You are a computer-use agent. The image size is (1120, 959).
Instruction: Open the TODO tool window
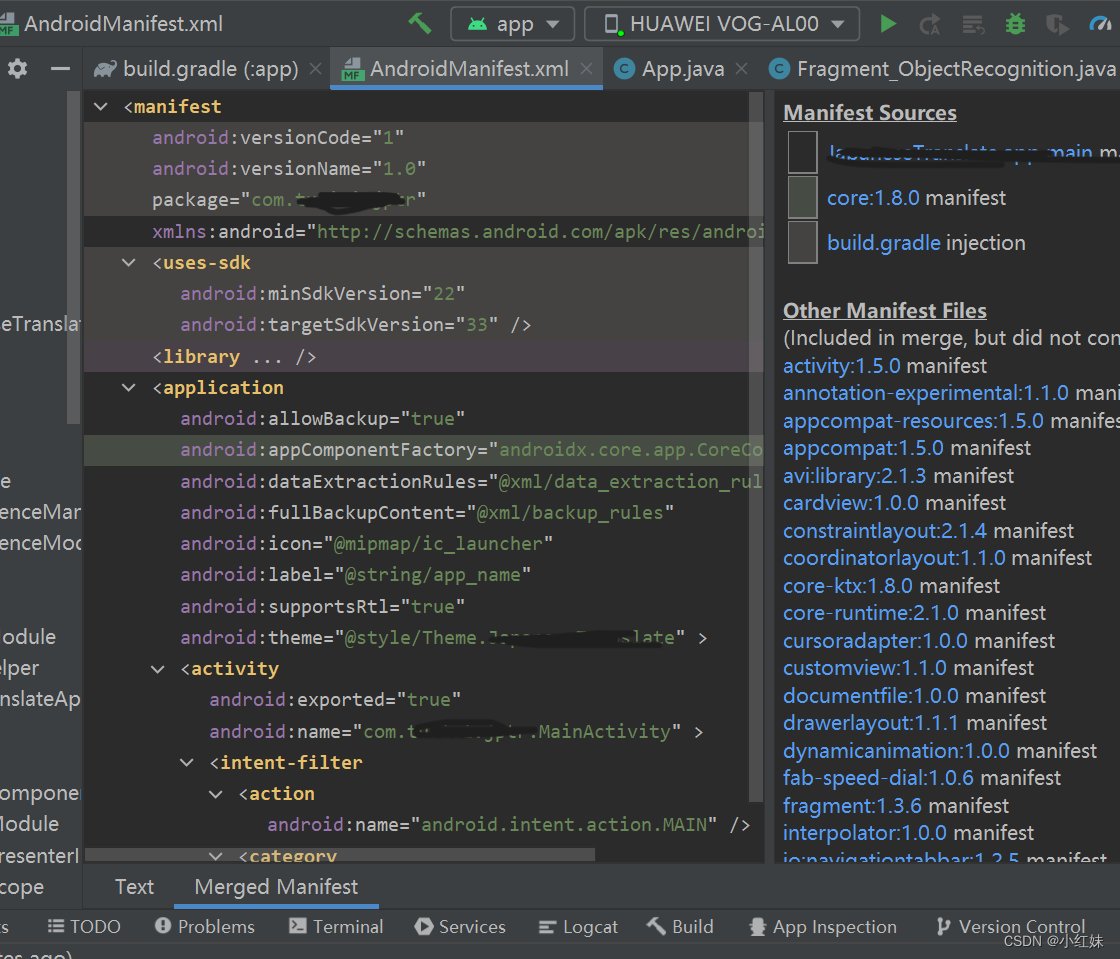coord(84,927)
